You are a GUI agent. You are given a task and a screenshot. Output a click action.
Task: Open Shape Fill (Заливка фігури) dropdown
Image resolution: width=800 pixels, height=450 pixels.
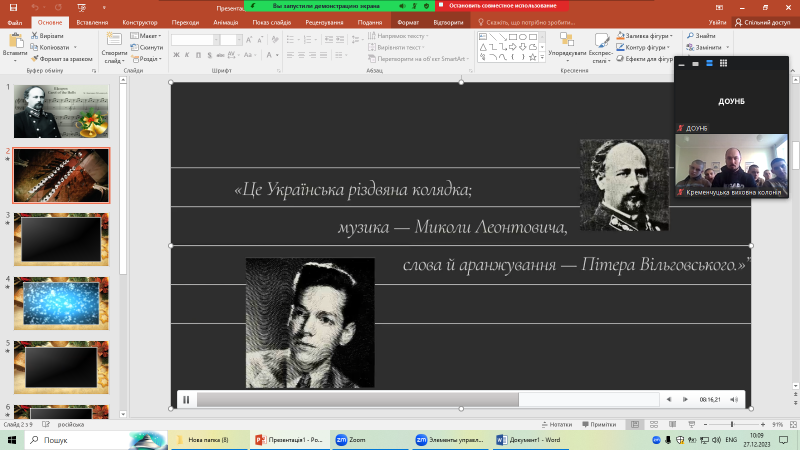click(645, 36)
